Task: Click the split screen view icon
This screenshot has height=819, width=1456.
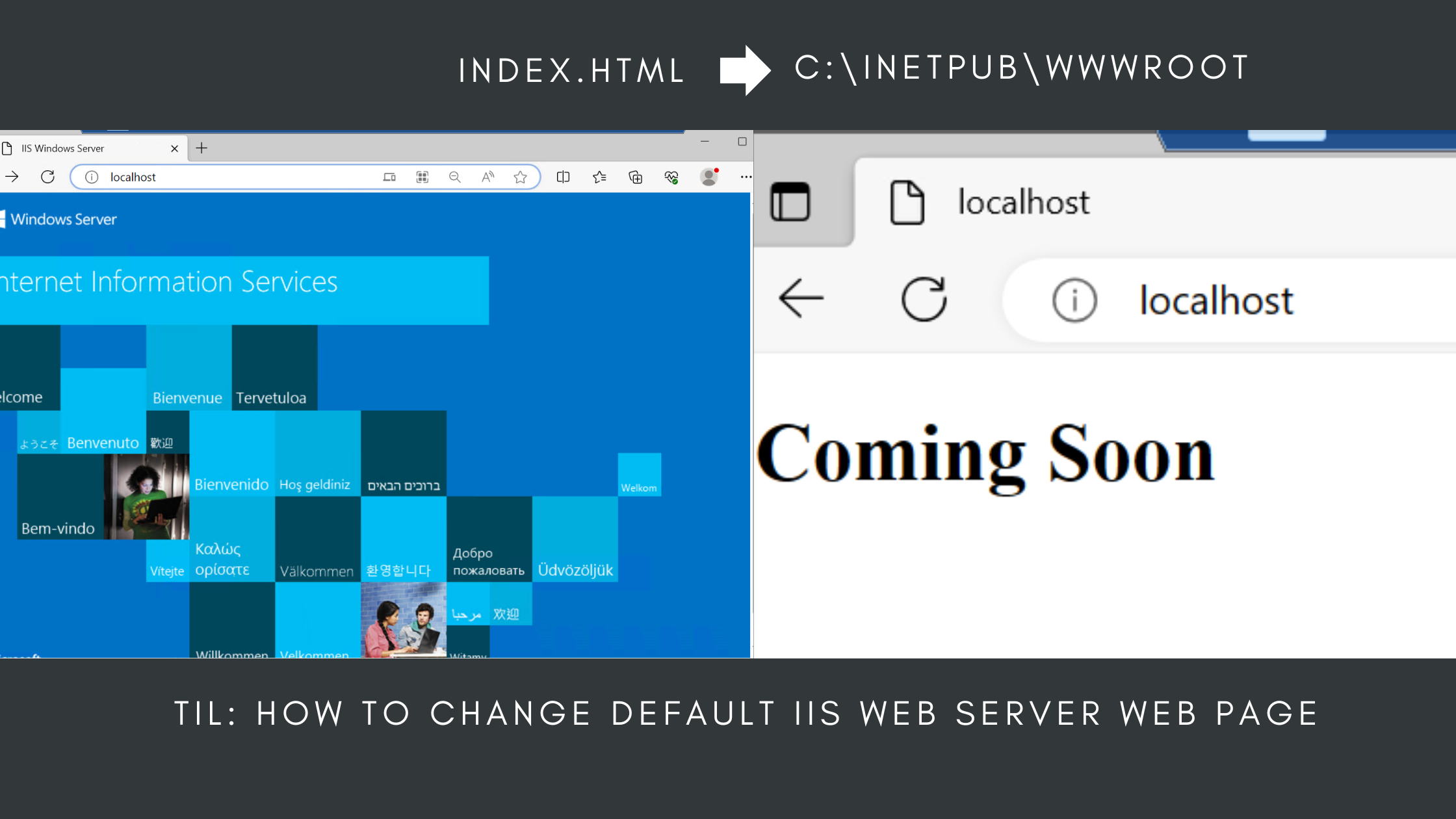Action: [561, 177]
